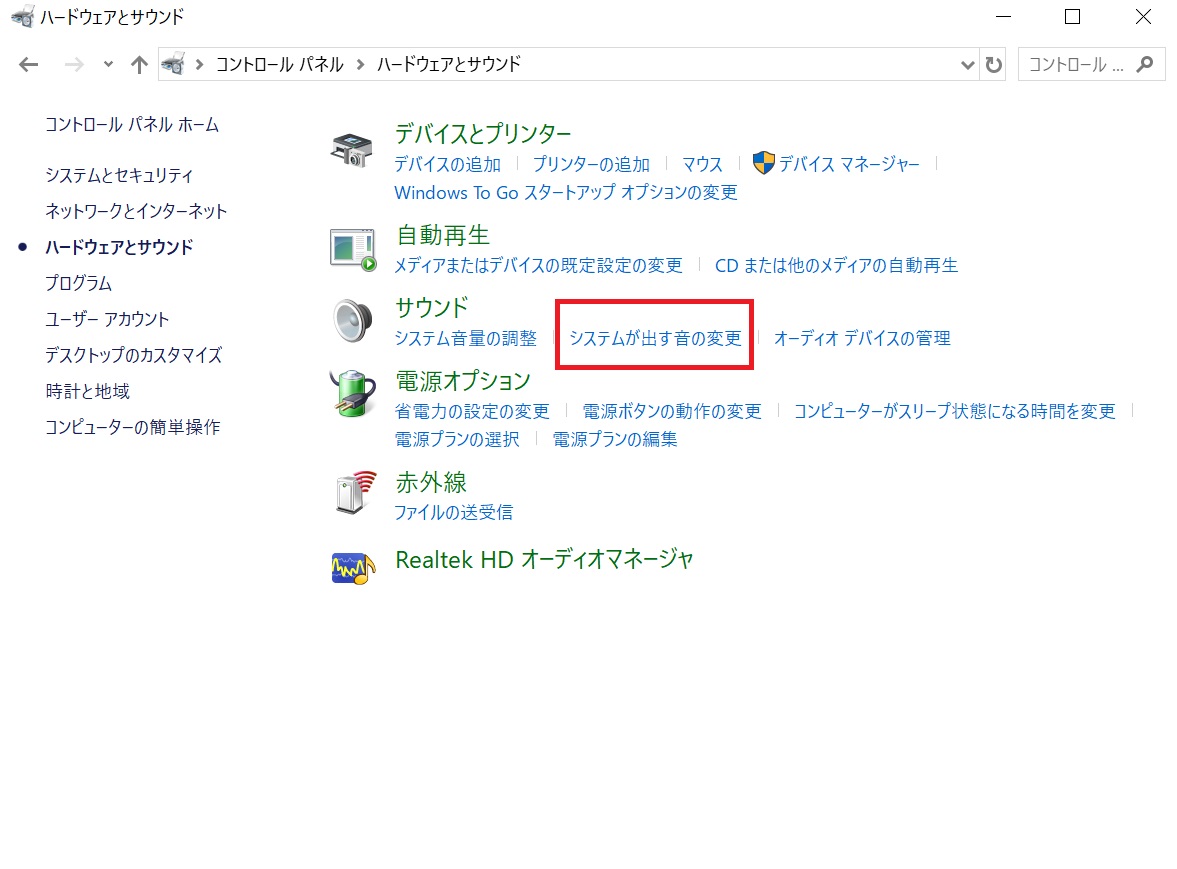Open システムが出す音の変更 link

click(x=655, y=338)
